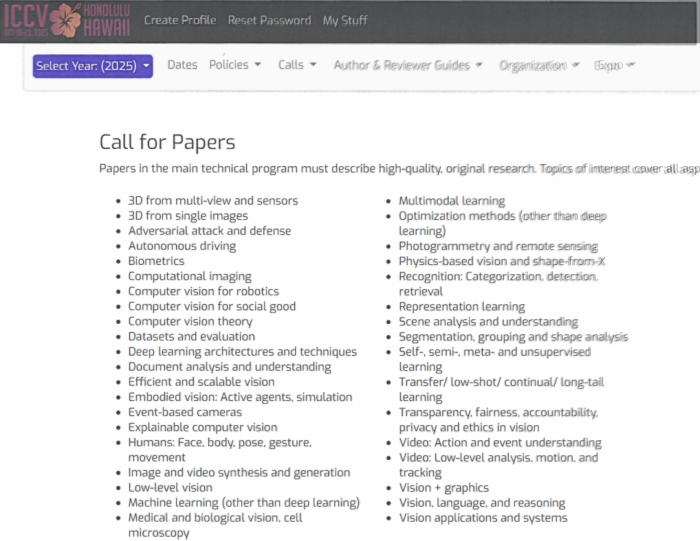Click 'Computer vision for social good' topic
Viewport: 700px width, 541px height.
[212, 306]
